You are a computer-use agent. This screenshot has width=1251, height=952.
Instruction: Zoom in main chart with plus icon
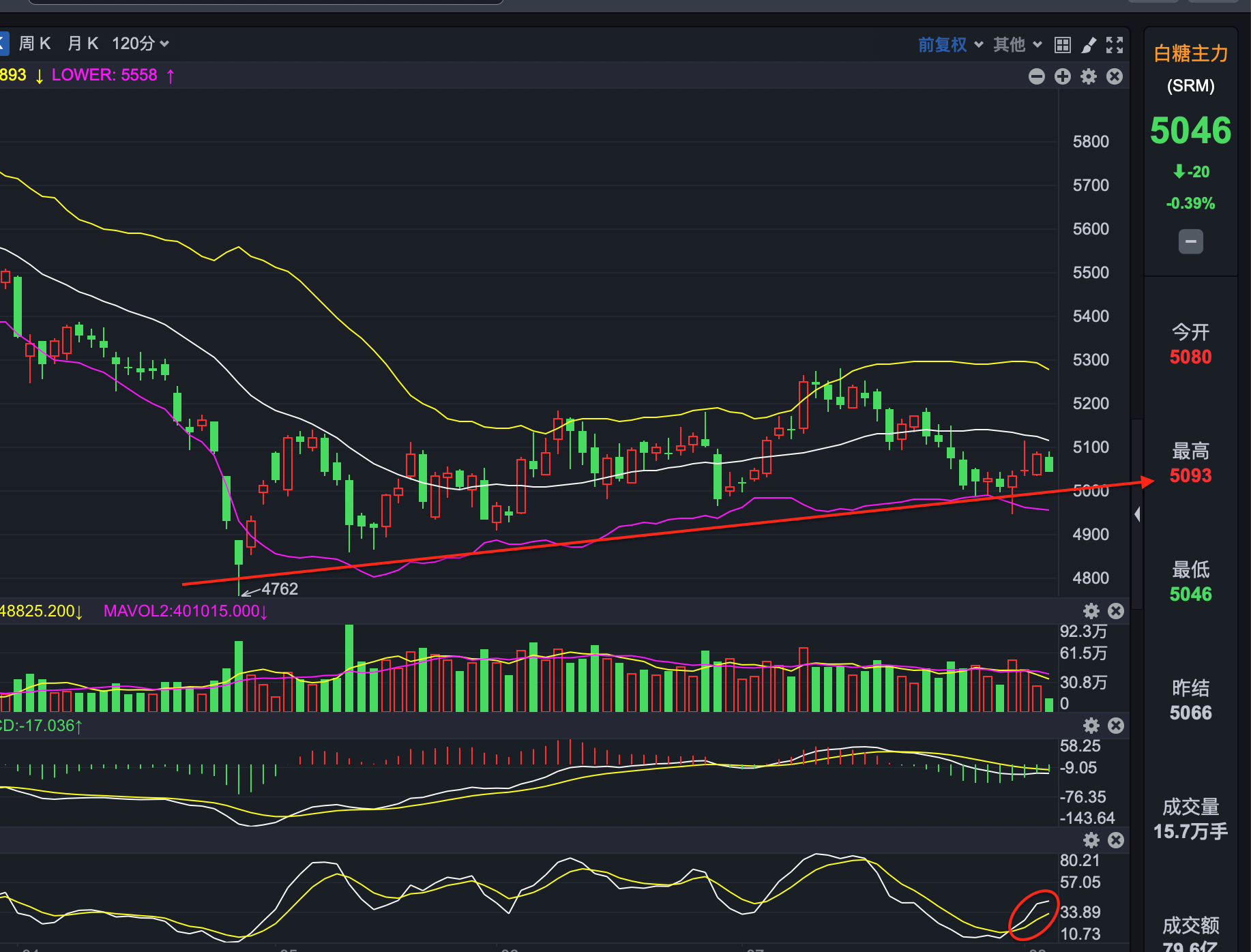(x=1063, y=76)
